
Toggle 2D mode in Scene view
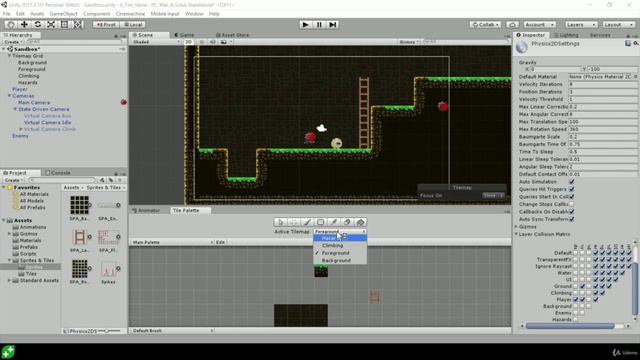[x=189, y=42]
